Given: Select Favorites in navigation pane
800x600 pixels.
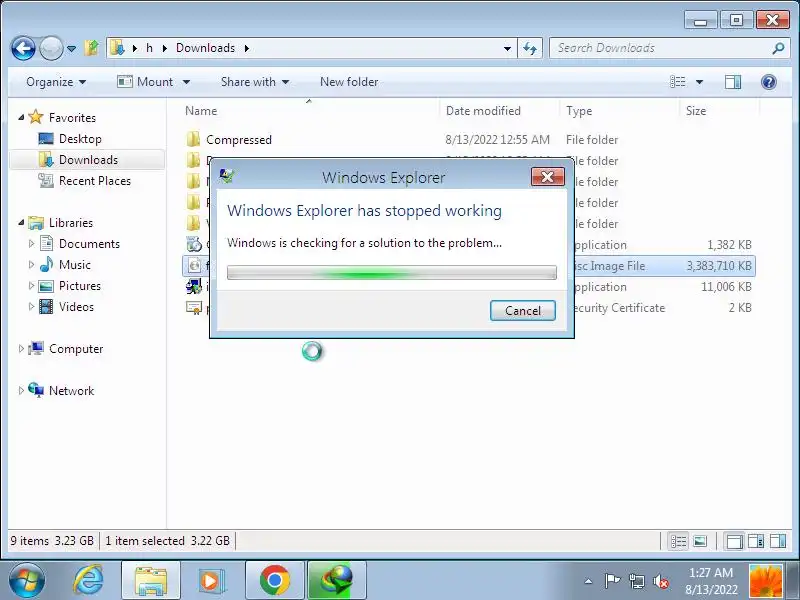Looking at the screenshot, I should [72, 117].
